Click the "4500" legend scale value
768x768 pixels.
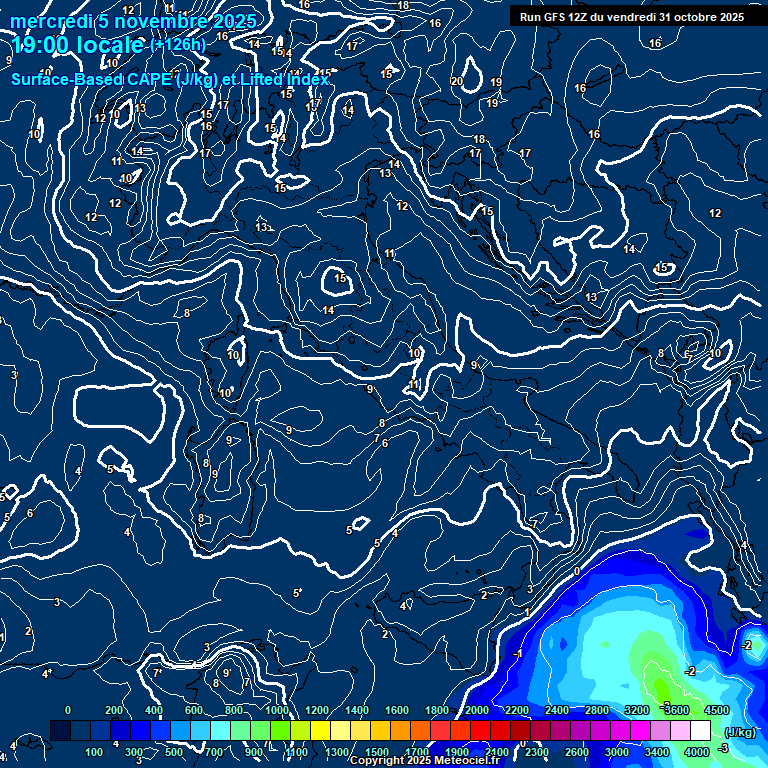click(x=716, y=710)
